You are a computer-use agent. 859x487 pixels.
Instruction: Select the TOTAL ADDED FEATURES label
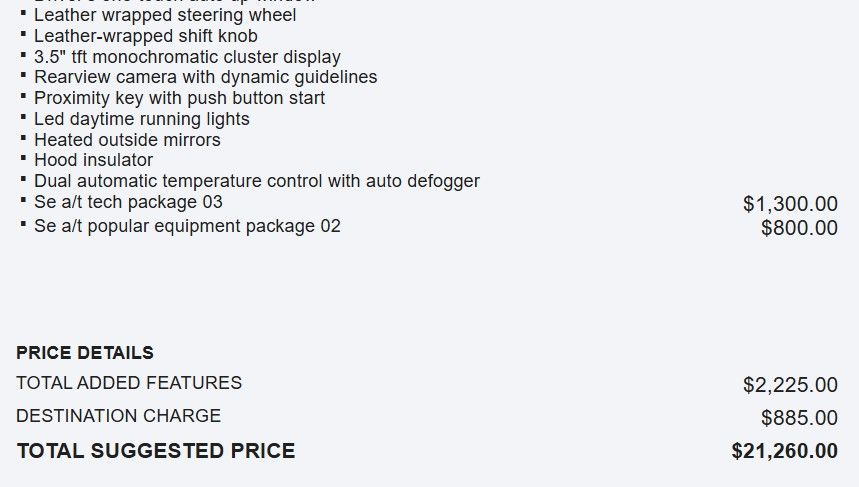pyautogui.click(x=129, y=383)
